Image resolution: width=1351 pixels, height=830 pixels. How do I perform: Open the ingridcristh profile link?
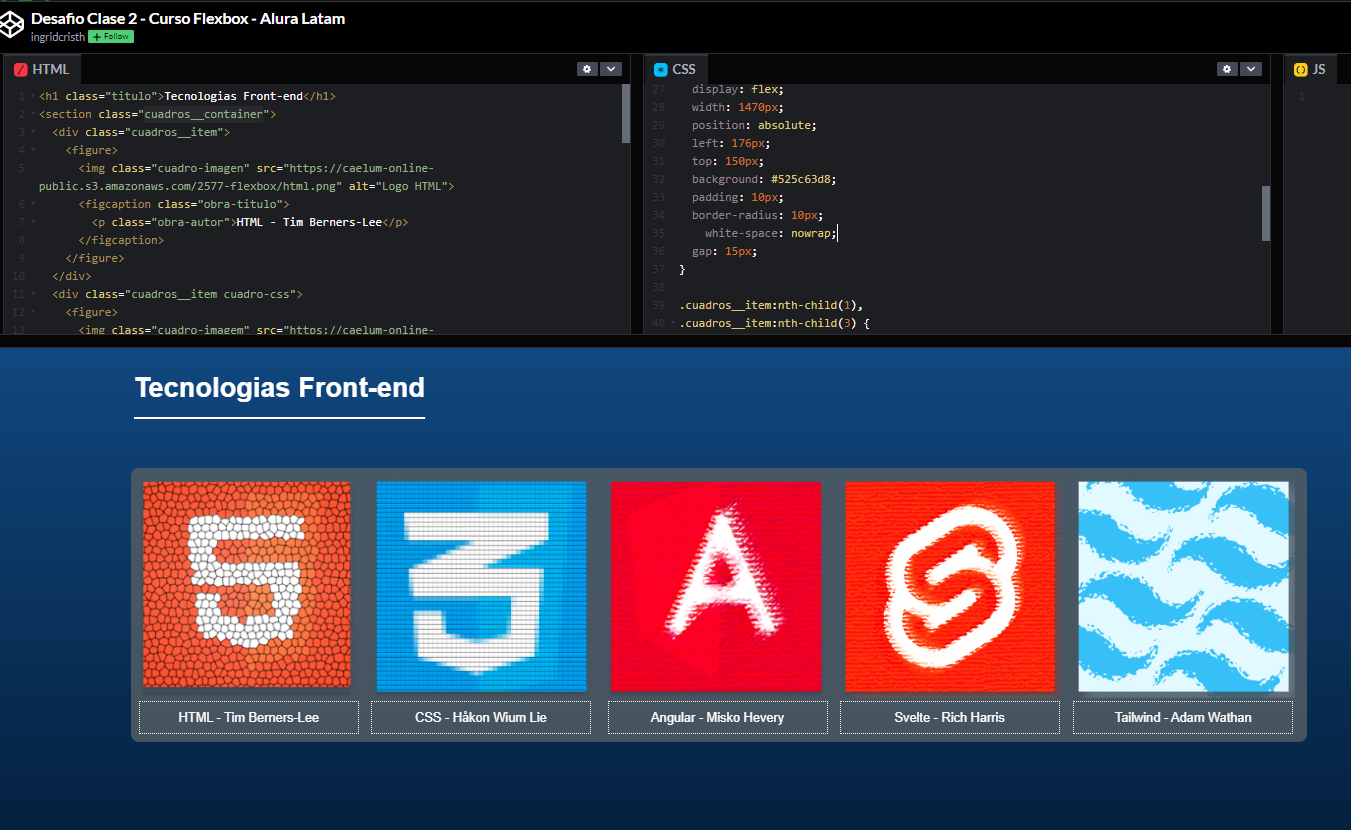(x=57, y=36)
